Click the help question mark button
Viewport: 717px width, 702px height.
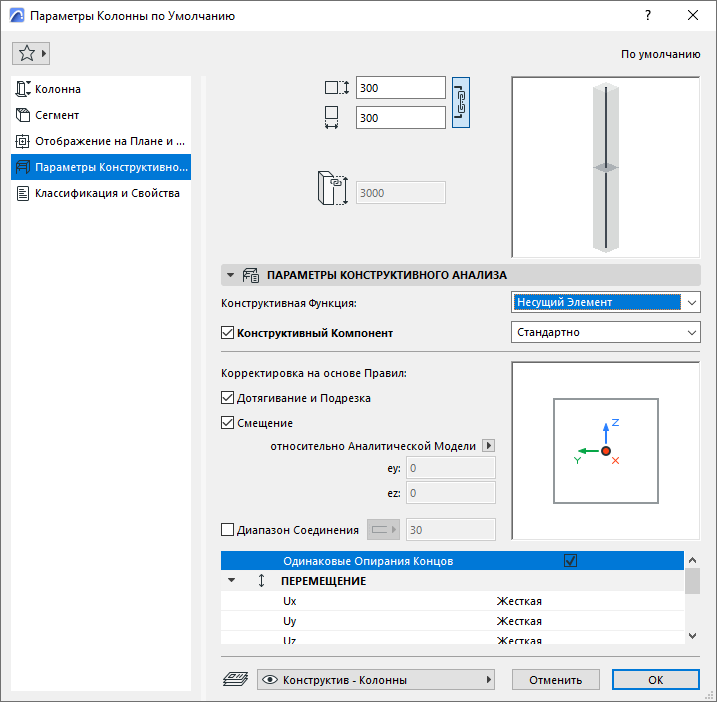point(648,16)
